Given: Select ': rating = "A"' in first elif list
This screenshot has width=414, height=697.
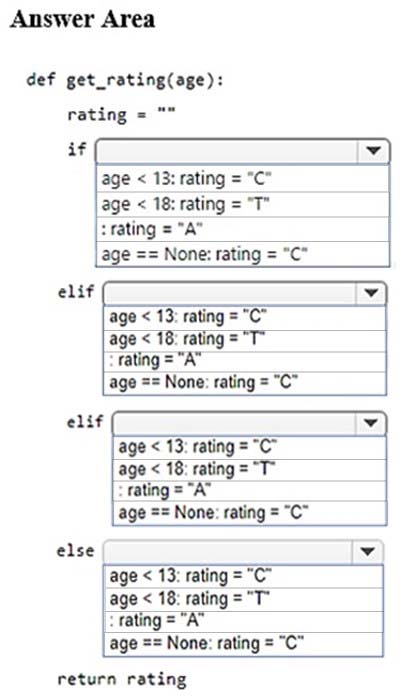Looking at the screenshot, I should pyautogui.click(x=245, y=361).
